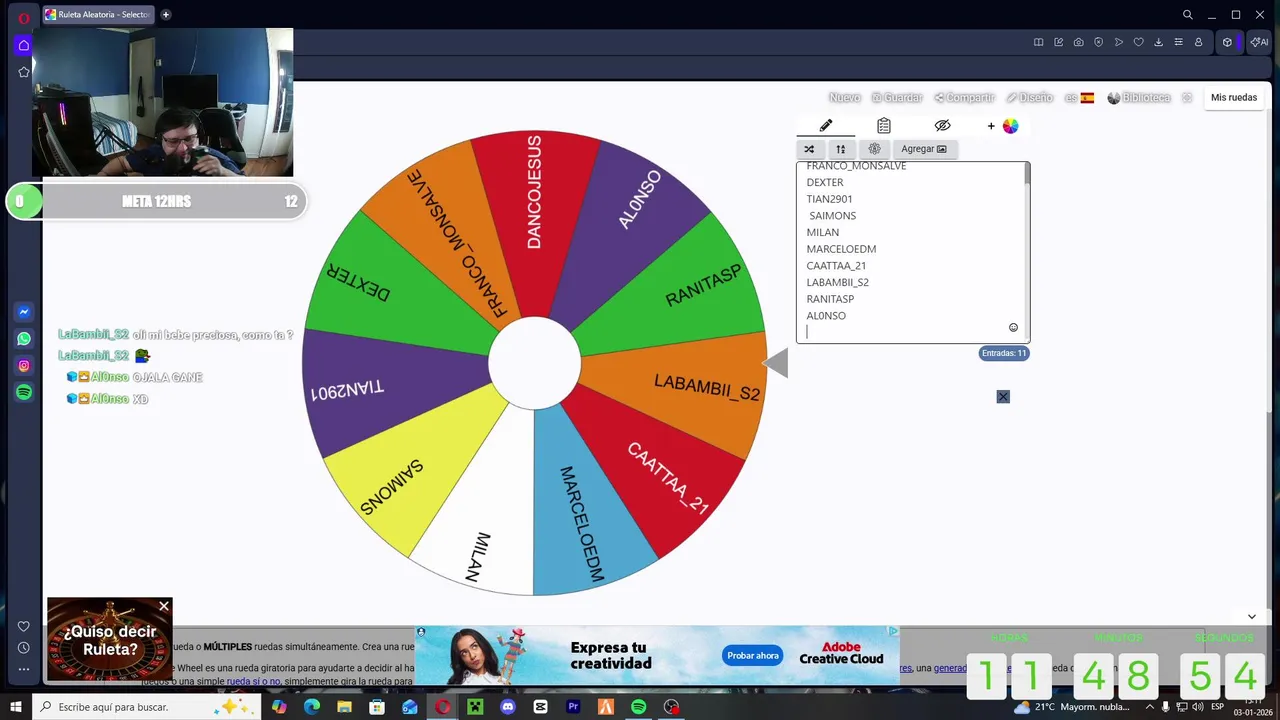The height and width of the screenshot is (720, 1280).
Task: Open Instagram in the Opera sidebar
Action: pyautogui.click(x=24, y=366)
